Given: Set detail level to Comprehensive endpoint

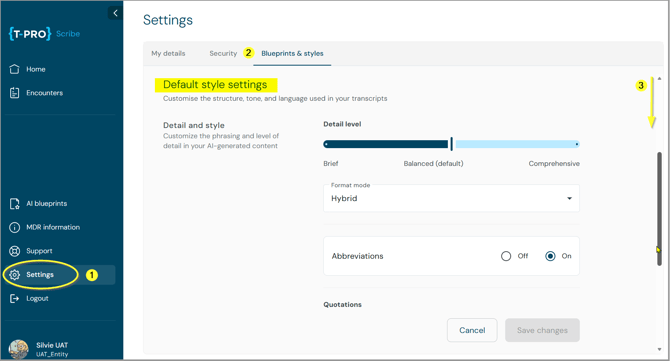Looking at the screenshot, I should [577, 144].
